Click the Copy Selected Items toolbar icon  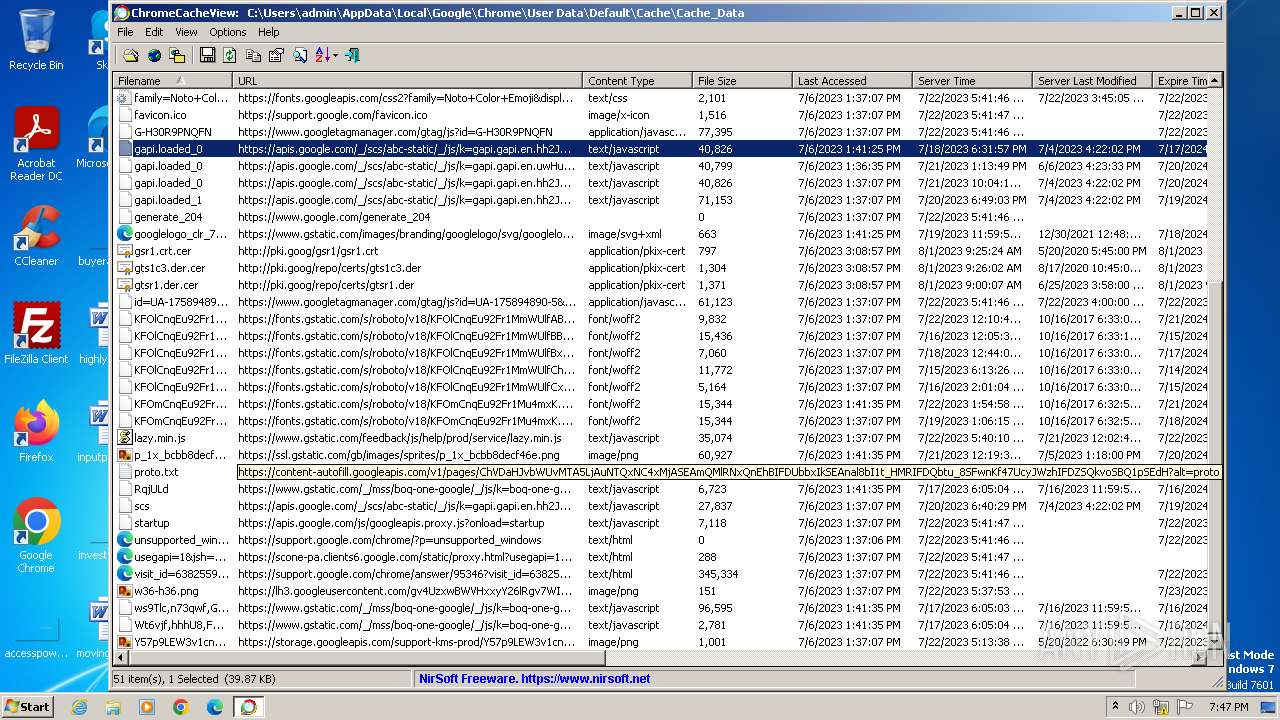(253, 55)
